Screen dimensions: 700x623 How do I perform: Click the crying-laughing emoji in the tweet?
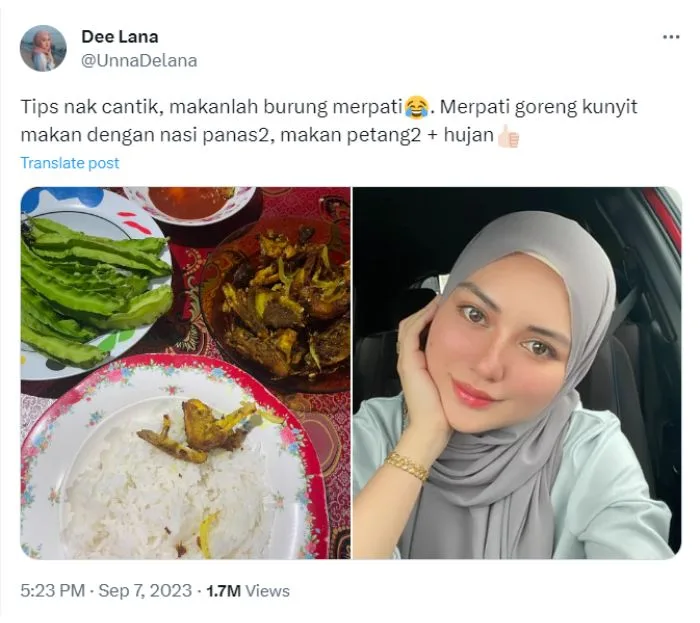point(417,108)
